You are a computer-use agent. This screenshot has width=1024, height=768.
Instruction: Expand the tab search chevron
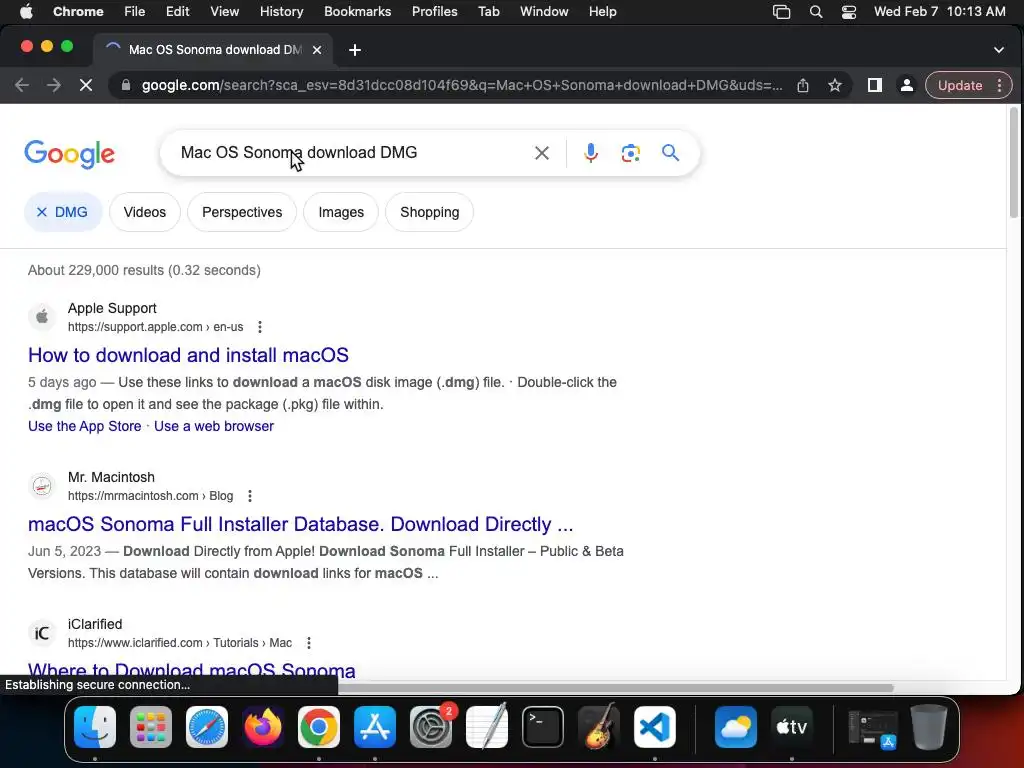tap(999, 50)
